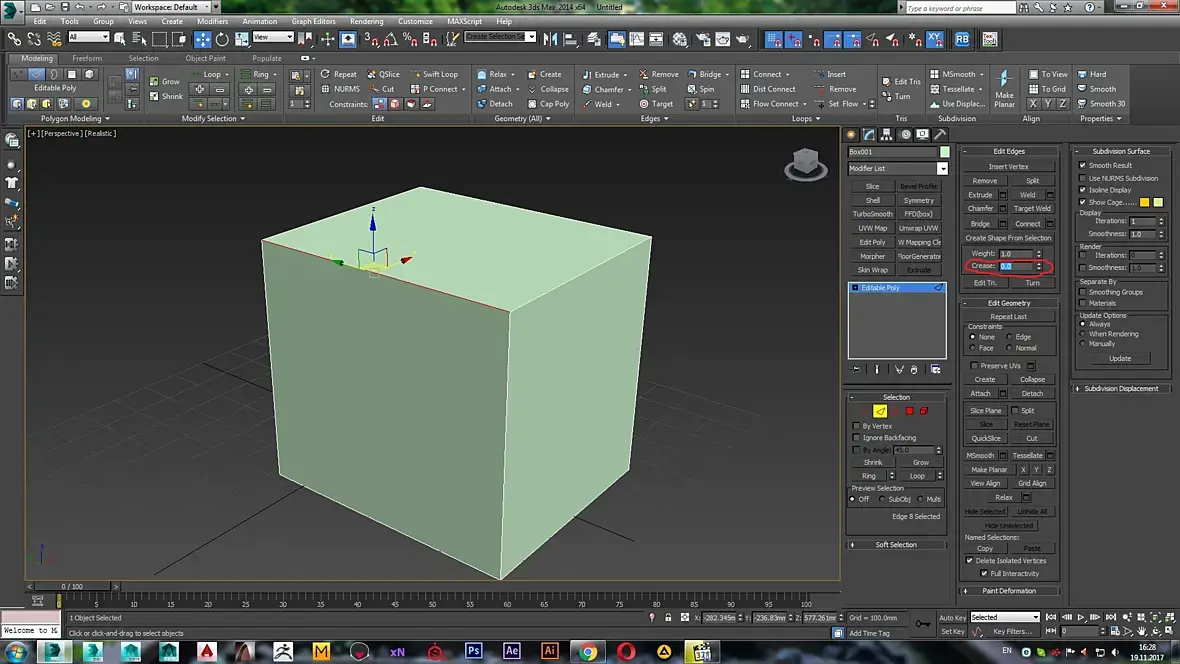Activate the Rotate transform tool
1180x664 pixels.
pyautogui.click(x=222, y=39)
